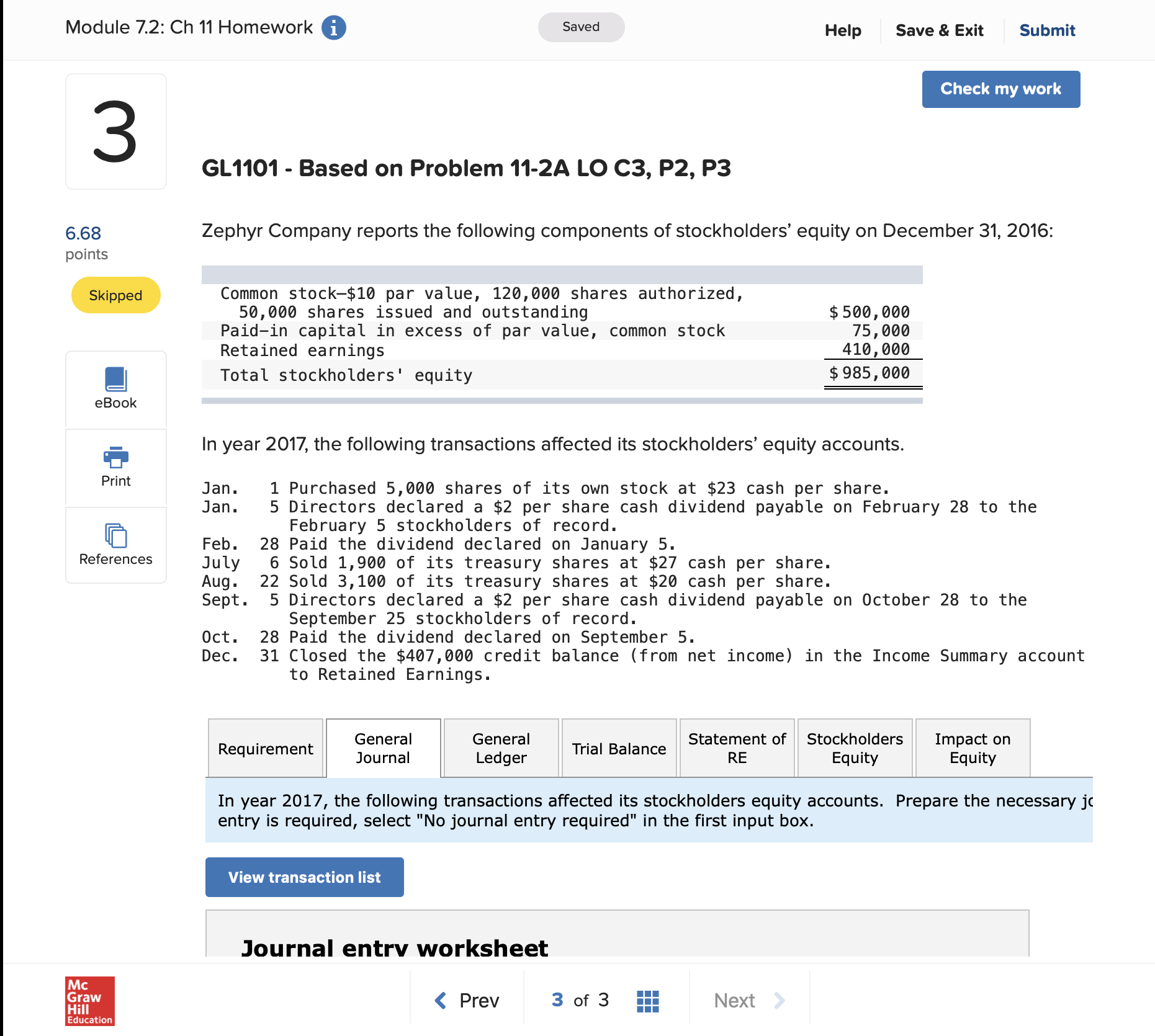Click the $500,000 common stock amount
Viewport: 1155px width, 1036px height.
pyautogui.click(x=870, y=312)
